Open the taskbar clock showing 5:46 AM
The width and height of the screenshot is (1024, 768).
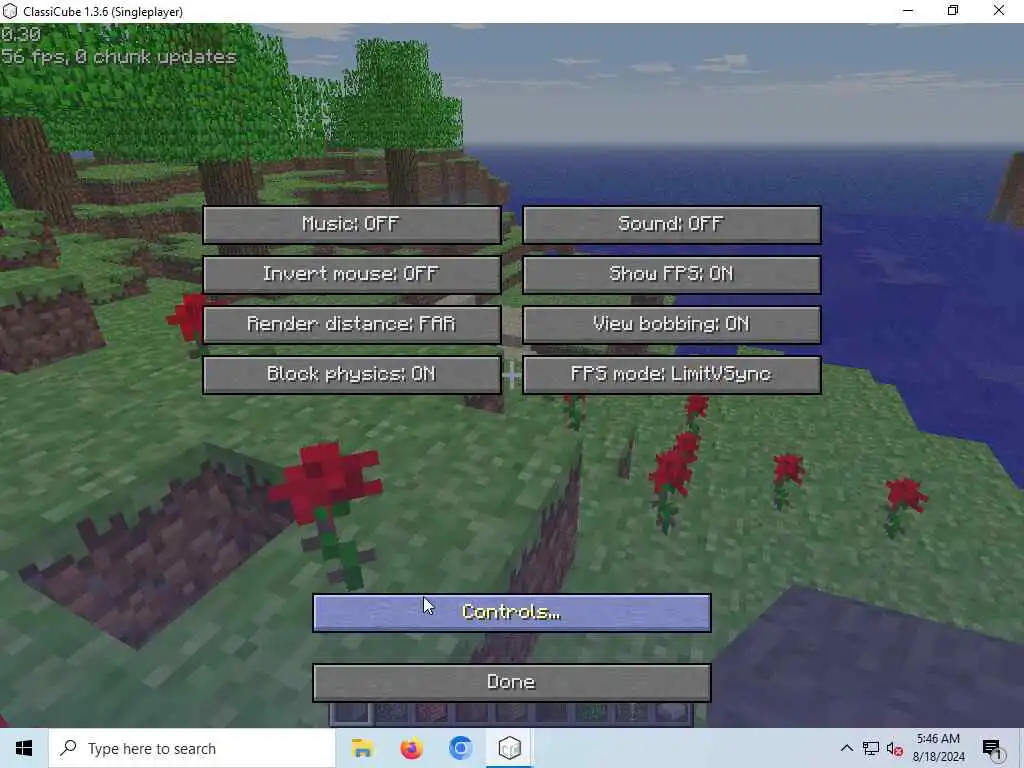click(938, 748)
